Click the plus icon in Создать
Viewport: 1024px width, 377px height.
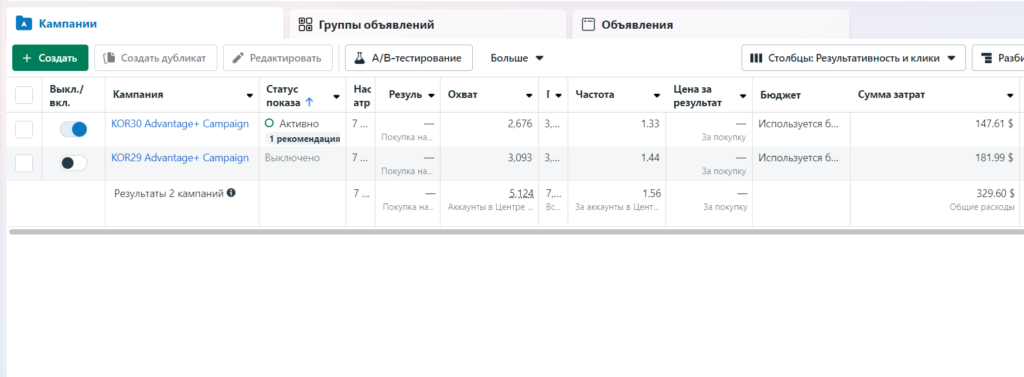coord(27,58)
